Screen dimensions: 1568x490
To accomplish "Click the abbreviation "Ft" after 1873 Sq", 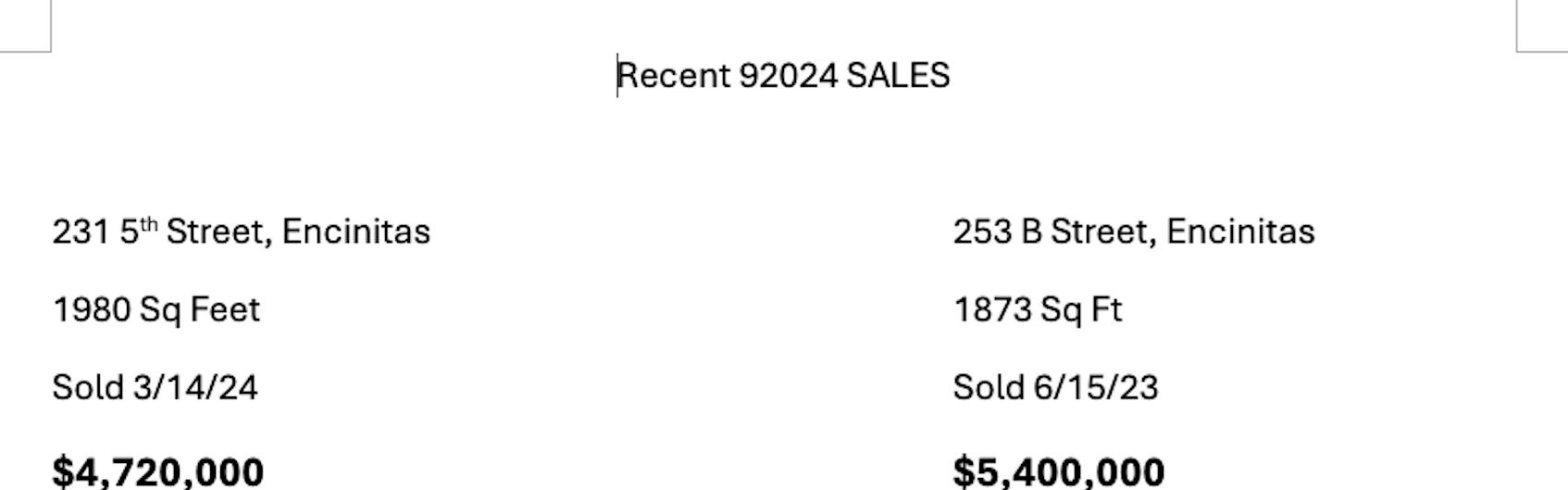I will pyautogui.click(x=1106, y=309).
